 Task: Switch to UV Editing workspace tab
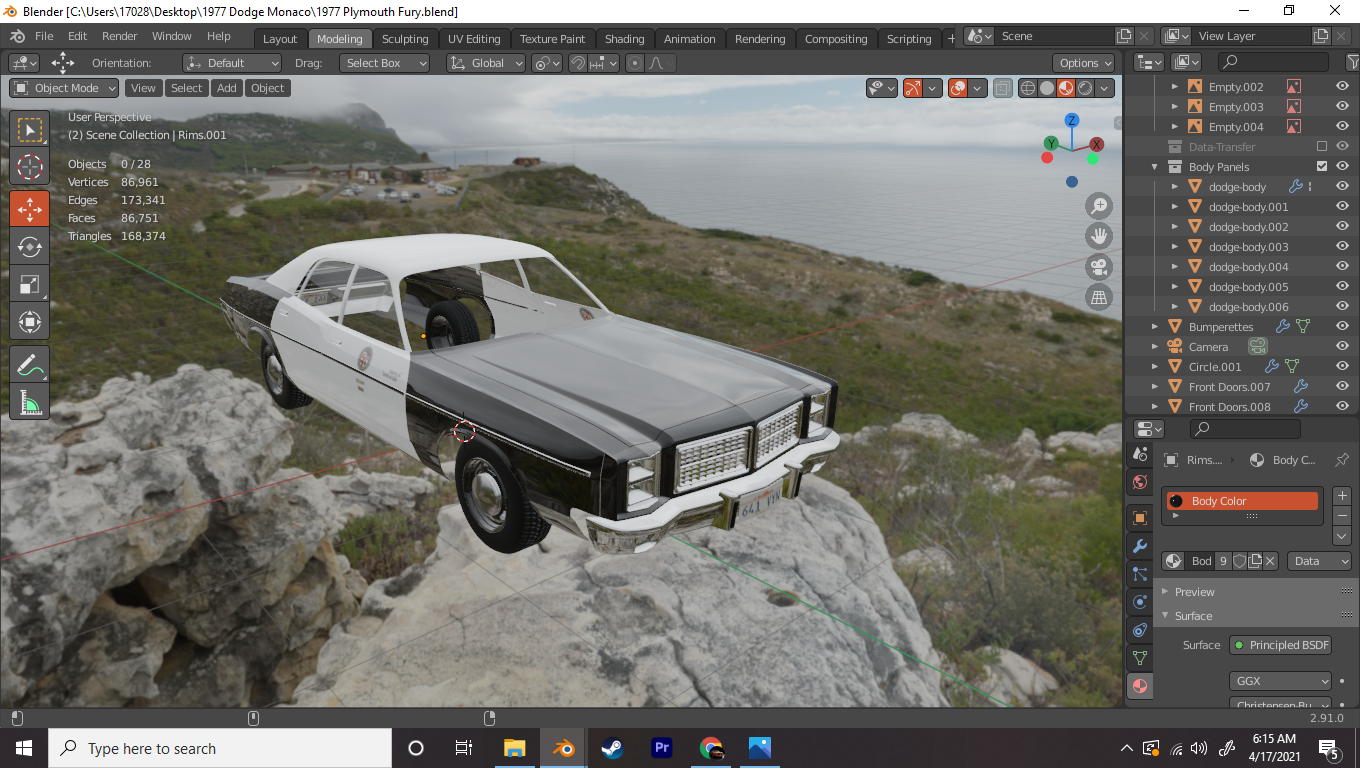pos(474,39)
